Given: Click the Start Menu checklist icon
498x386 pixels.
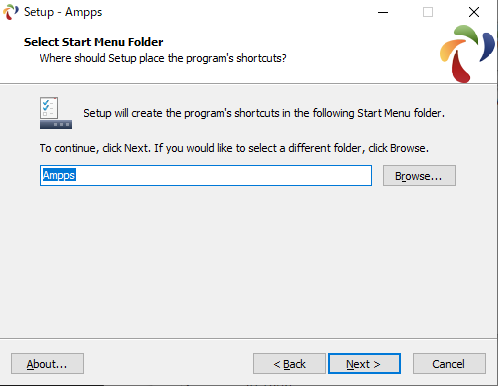Looking at the screenshot, I should (56, 113).
